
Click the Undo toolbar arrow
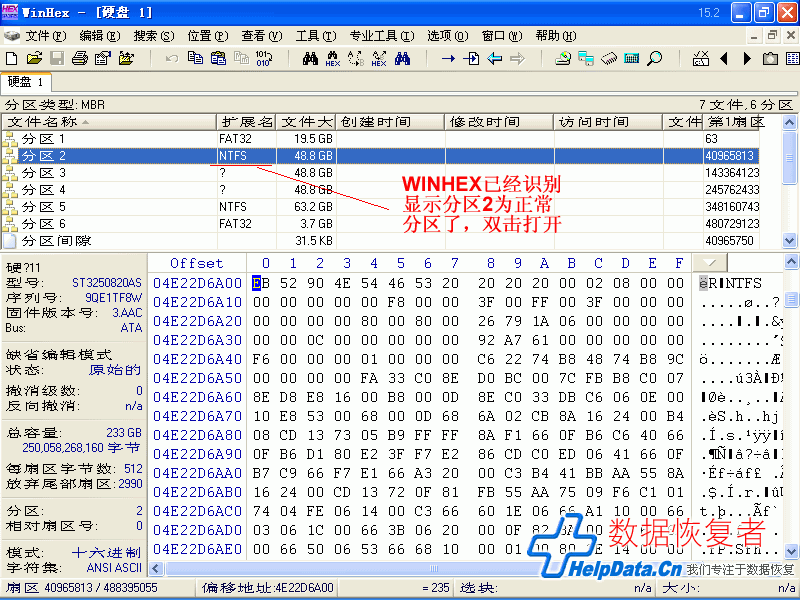172,58
